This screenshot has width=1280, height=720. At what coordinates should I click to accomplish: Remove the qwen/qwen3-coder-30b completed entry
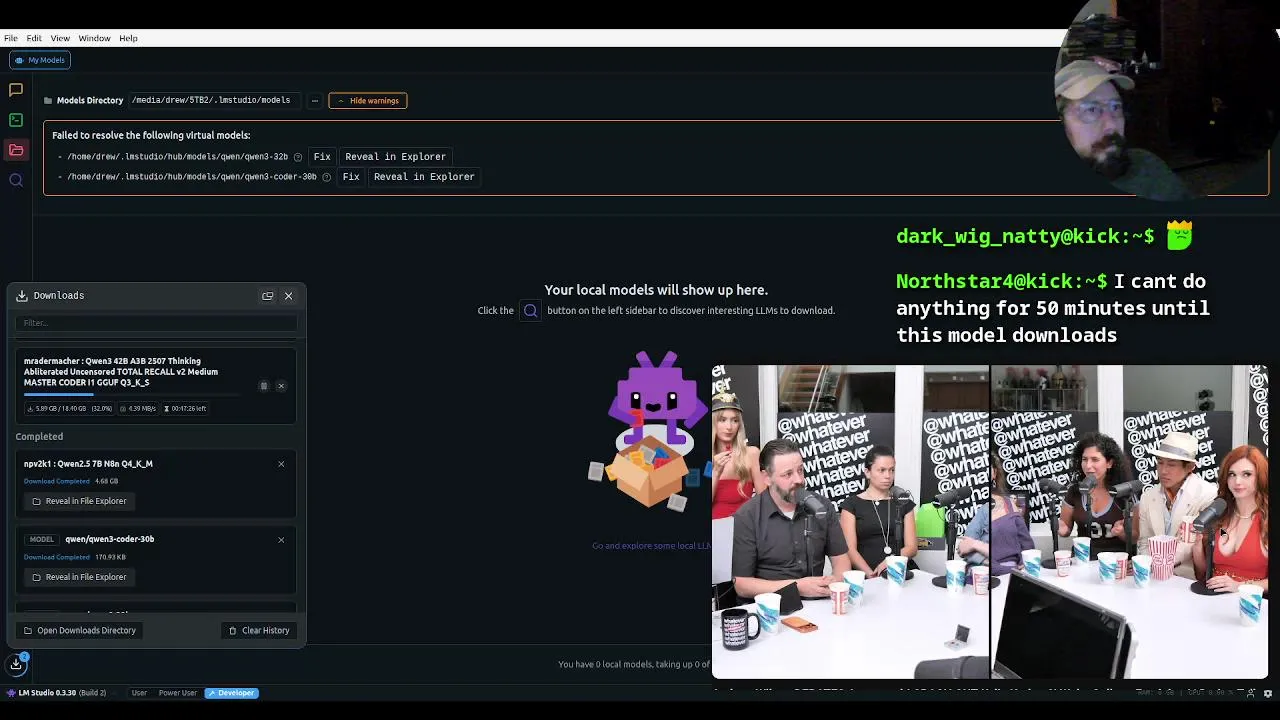pos(281,540)
